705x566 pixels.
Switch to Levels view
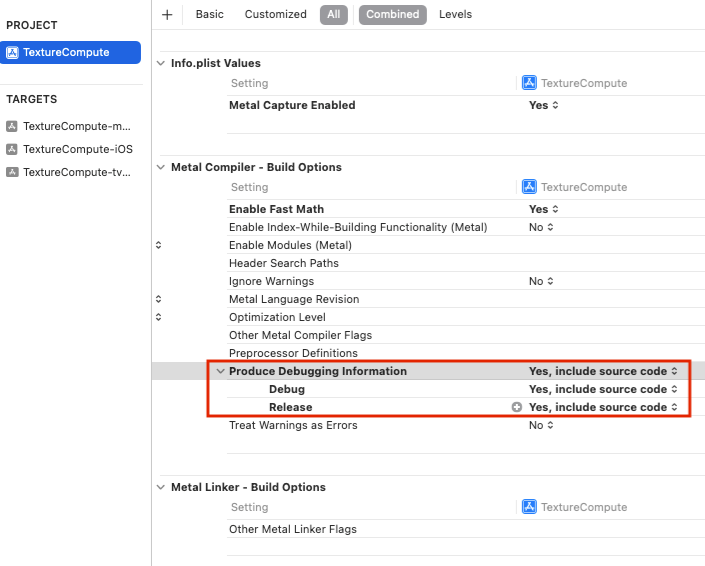[x=455, y=14]
